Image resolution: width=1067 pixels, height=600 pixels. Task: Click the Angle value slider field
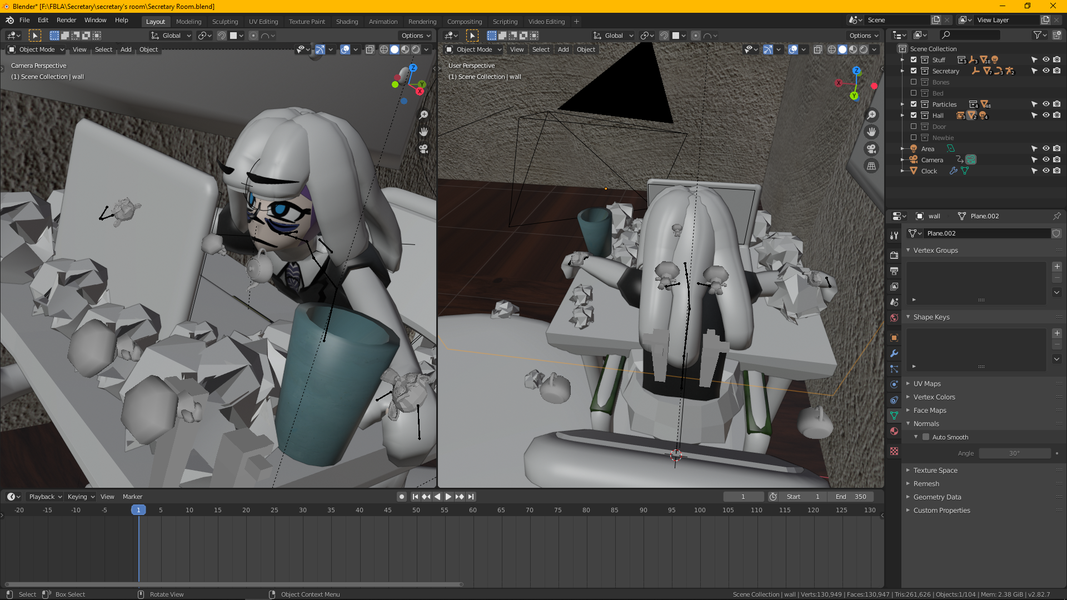(x=1014, y=453)
